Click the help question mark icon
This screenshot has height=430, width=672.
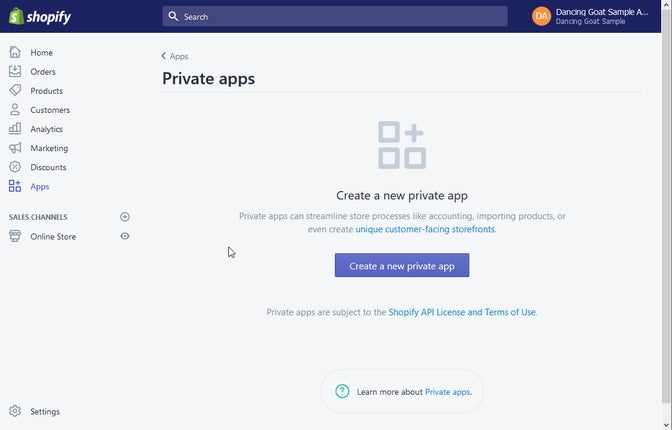point(342,391)
